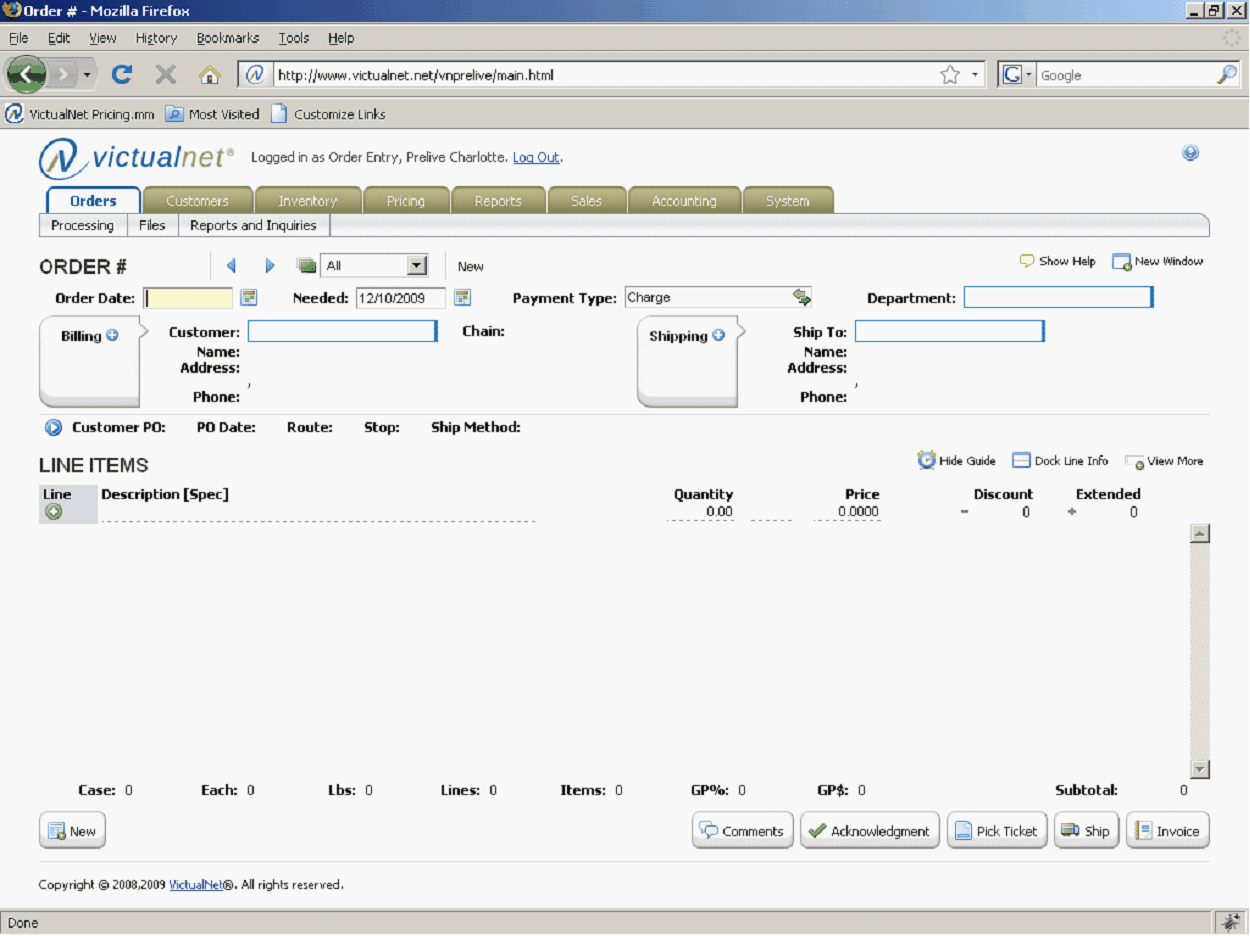Screen dimensions: 1250x936
Task: Open the Firefox History menu
Action: tap(156, 38)
